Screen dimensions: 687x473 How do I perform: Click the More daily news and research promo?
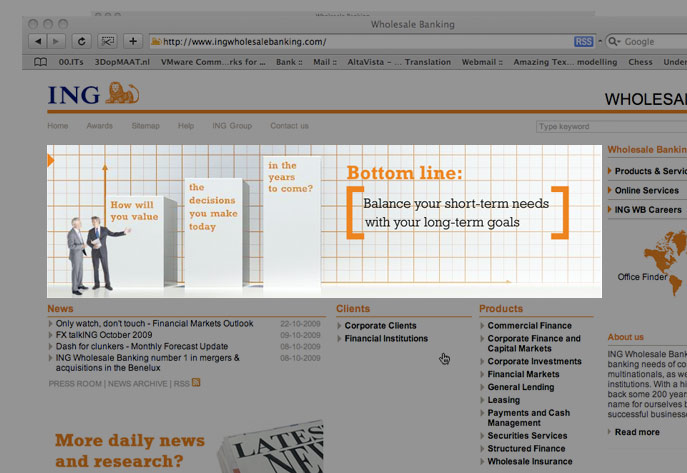tap(130, 451)
